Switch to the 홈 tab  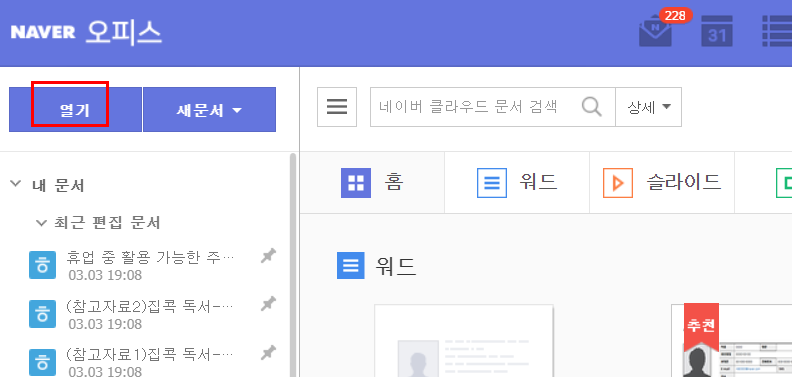(x=372, y=182)
